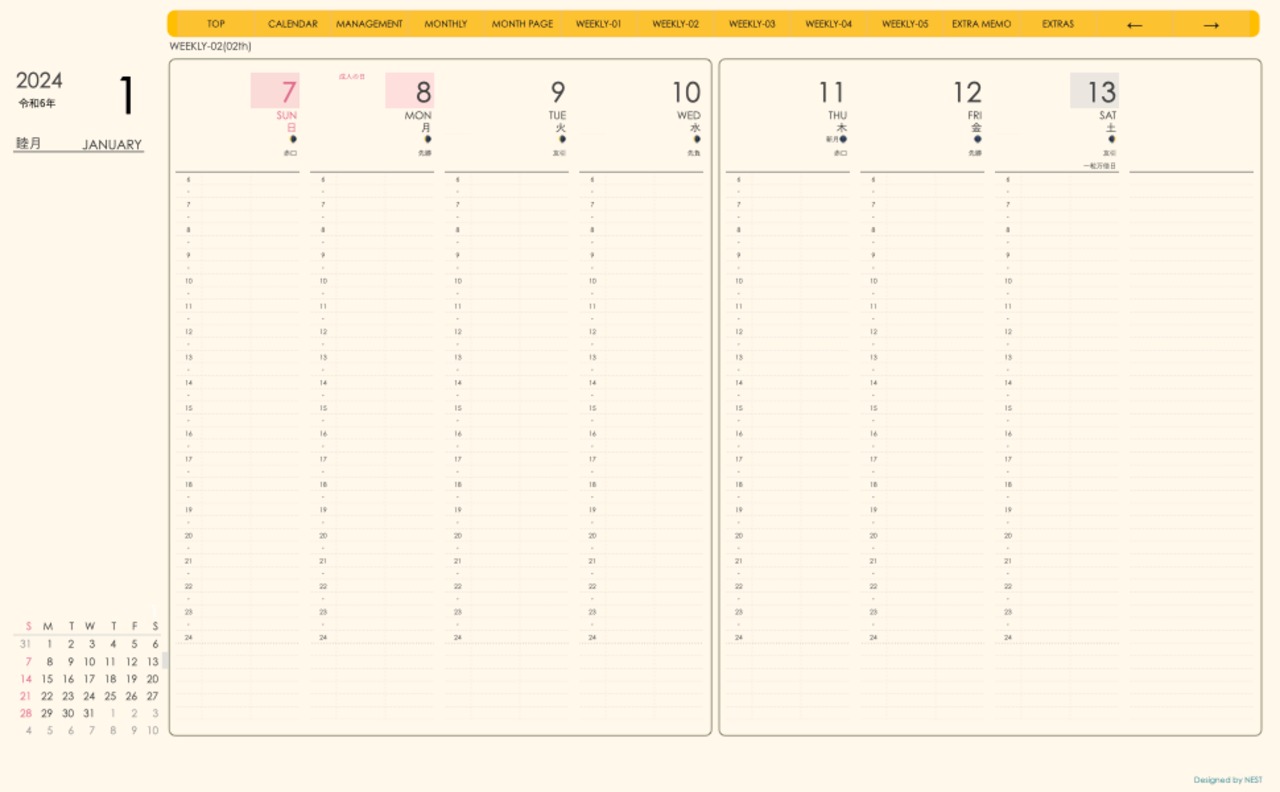Select Wednesday 10 date header
Viewport: 1280px width, 792px height.
tap(686, 92)
